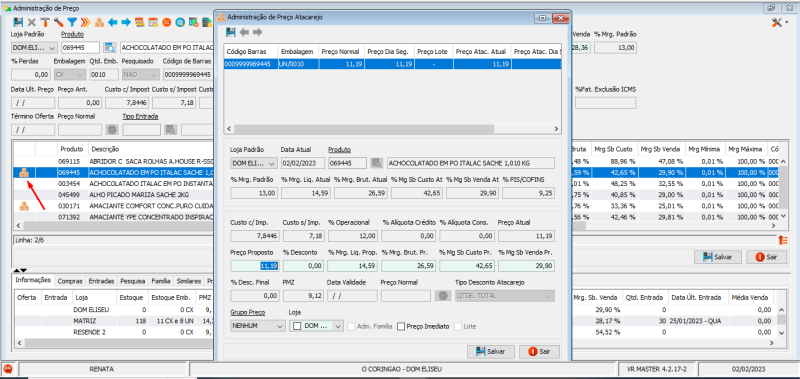Switch to the Similares tab

coord(189,281)
